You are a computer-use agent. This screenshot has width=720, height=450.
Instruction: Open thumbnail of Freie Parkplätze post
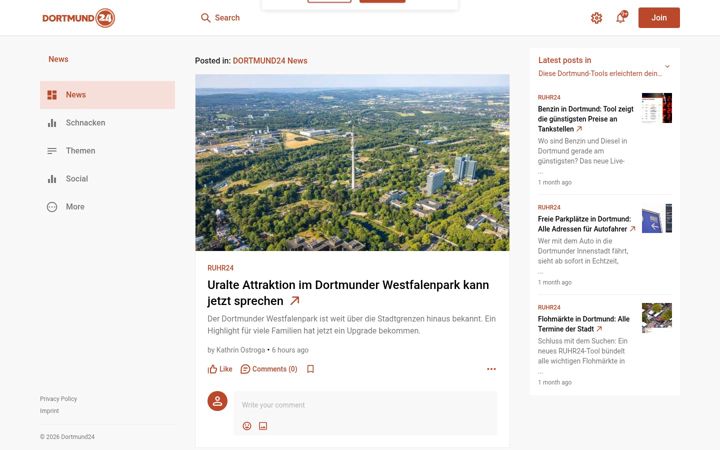657,218
